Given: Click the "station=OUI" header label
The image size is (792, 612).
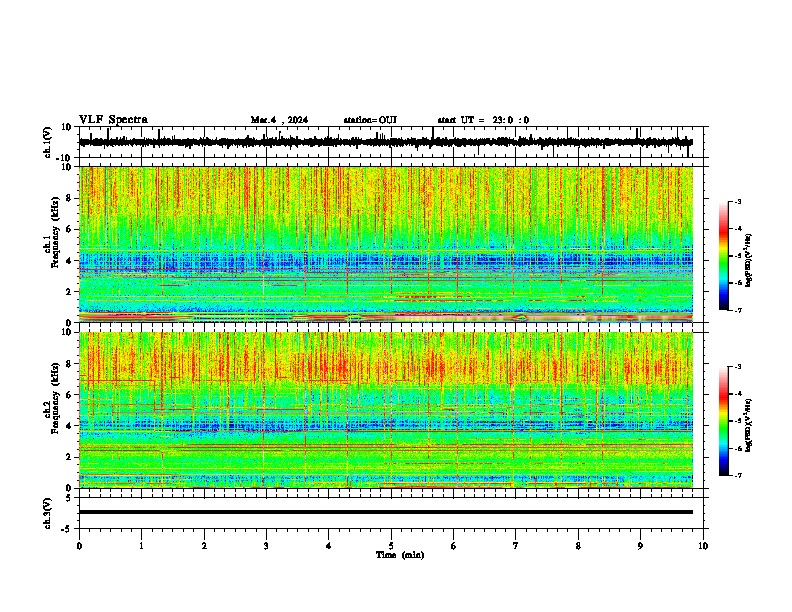Looking at the screenshot, I should pos(370,120).
